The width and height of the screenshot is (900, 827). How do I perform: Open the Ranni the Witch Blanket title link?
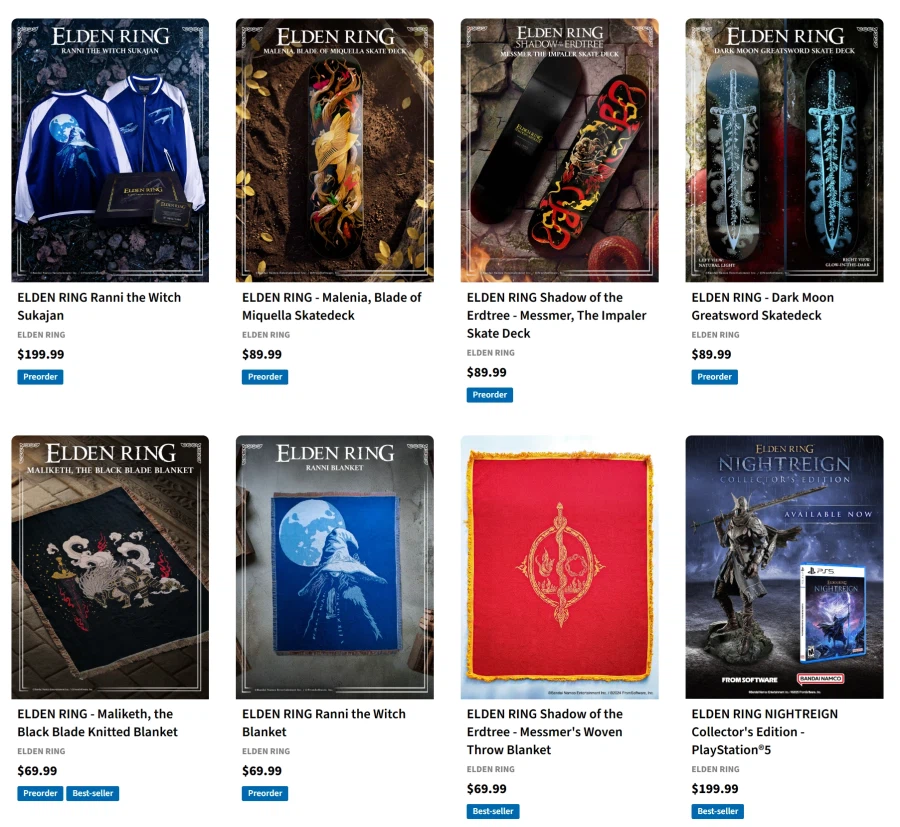pyautogui.click(x=324, y=723)
